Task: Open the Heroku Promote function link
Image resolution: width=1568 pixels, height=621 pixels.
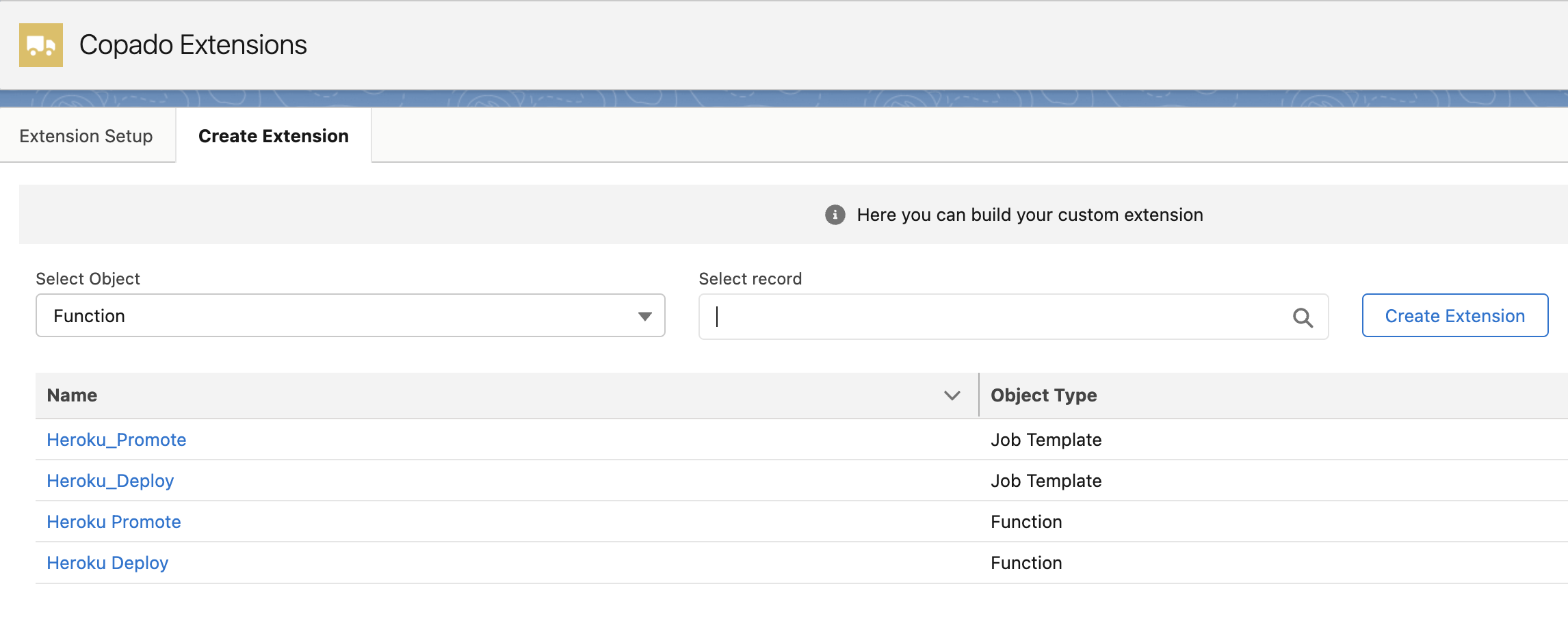Action: point(114,522)
